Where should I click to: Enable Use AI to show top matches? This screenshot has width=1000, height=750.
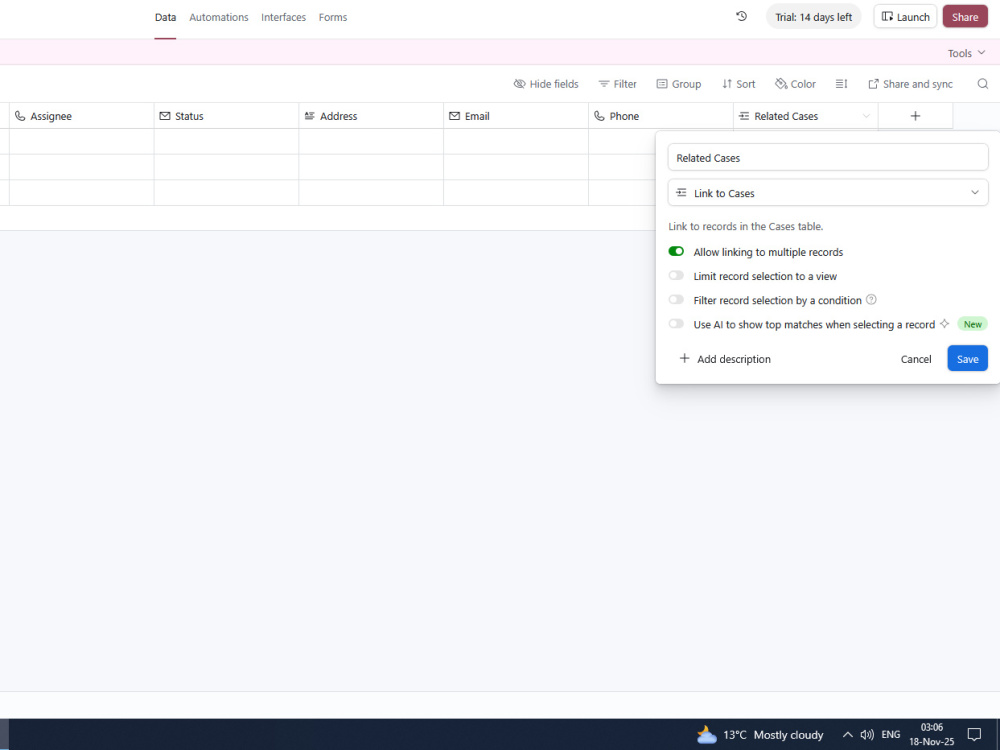pyautogui.click(x=676, y=324)
